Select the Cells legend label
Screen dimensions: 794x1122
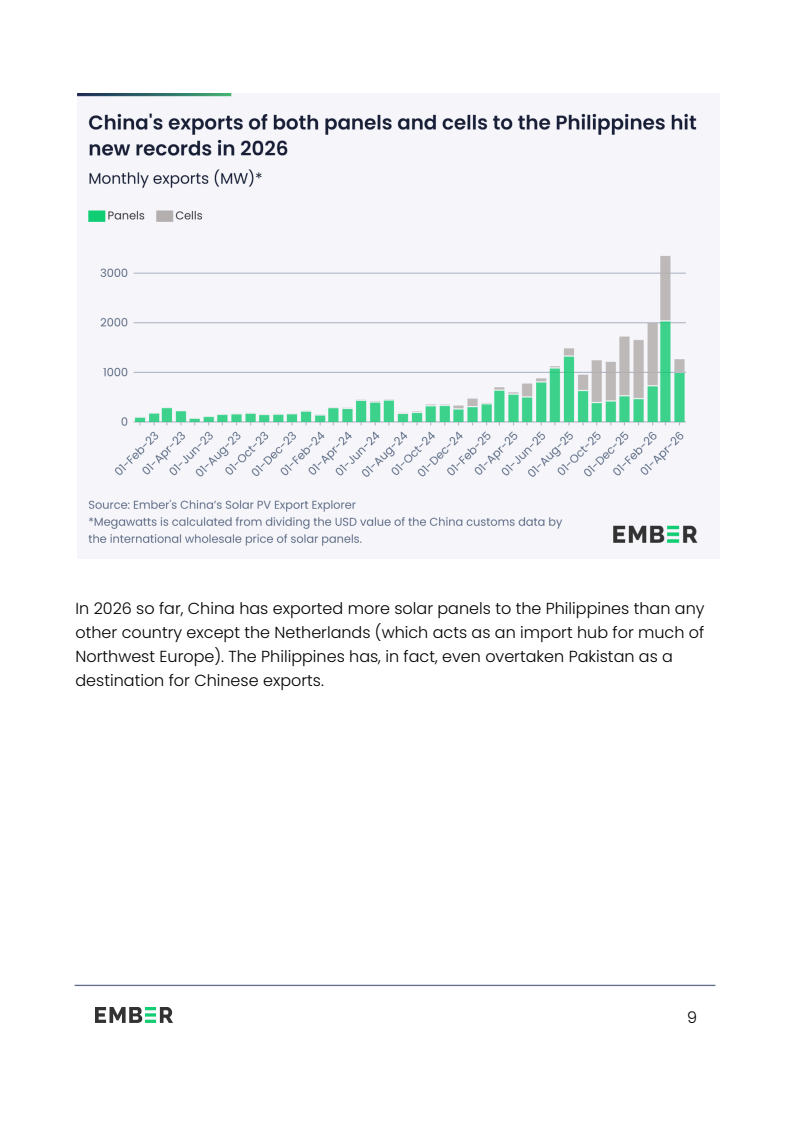189,215
